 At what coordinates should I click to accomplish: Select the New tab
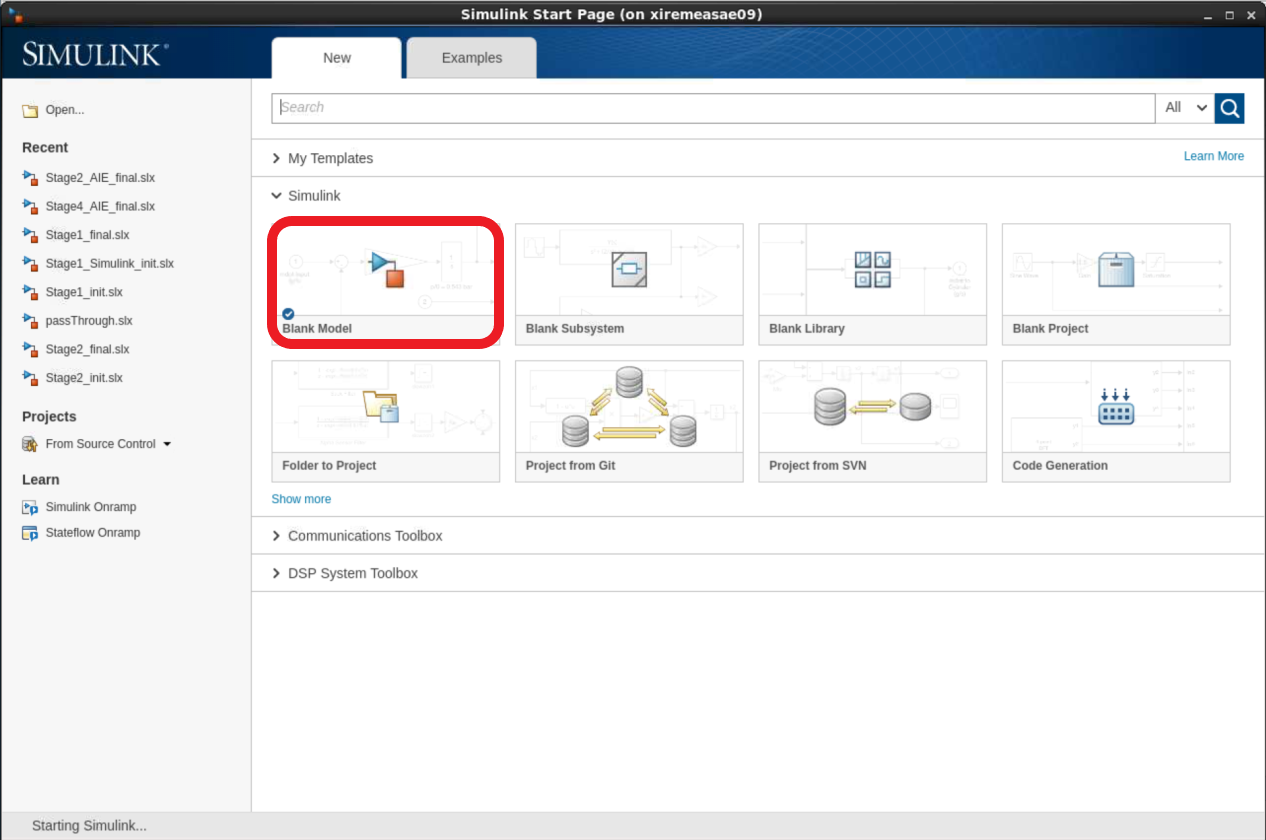point(336,58)
